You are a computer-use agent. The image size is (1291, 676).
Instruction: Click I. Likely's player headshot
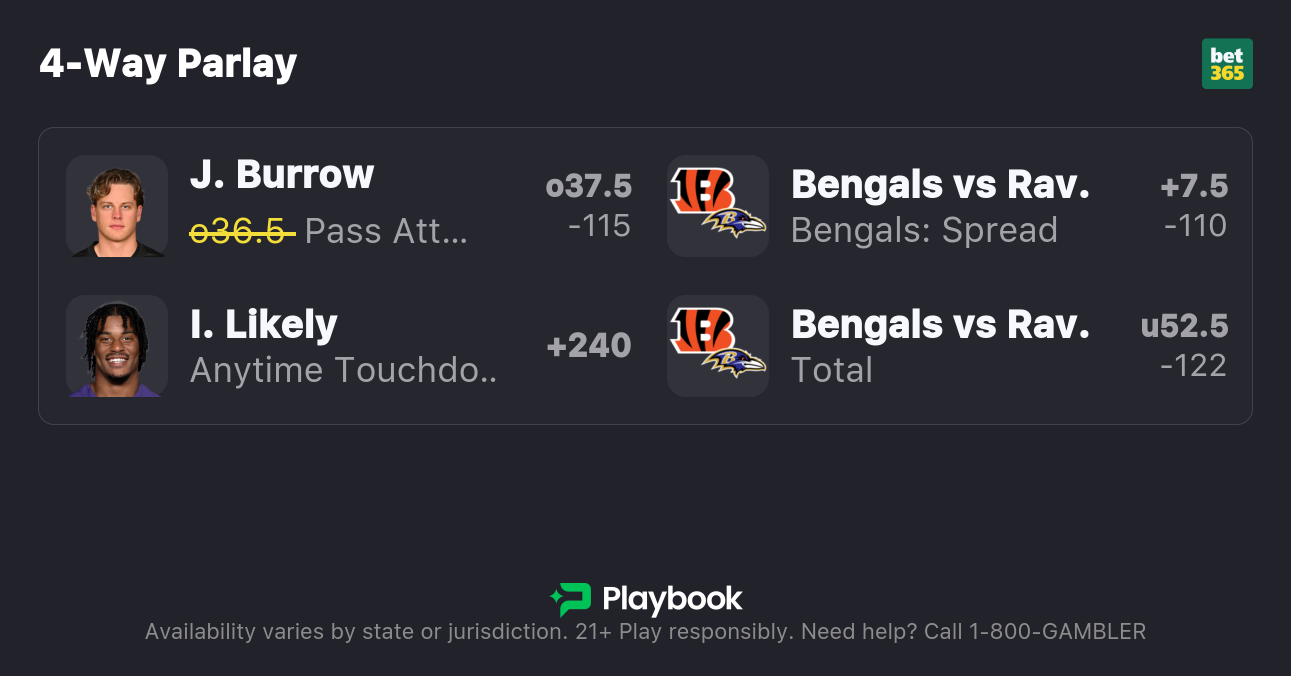tap(117, 346)
